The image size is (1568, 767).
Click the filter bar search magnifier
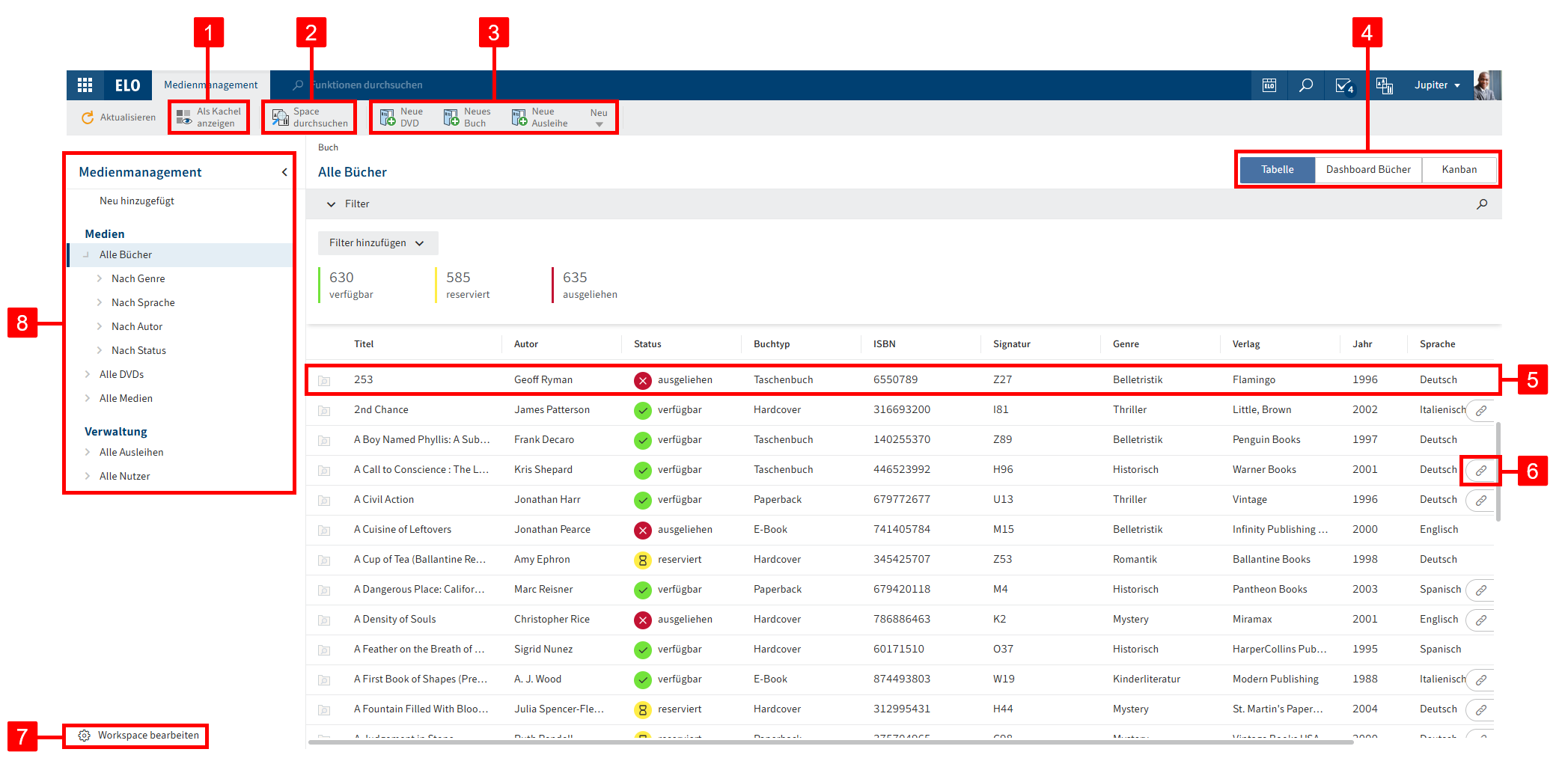[x=1481, y=204]
